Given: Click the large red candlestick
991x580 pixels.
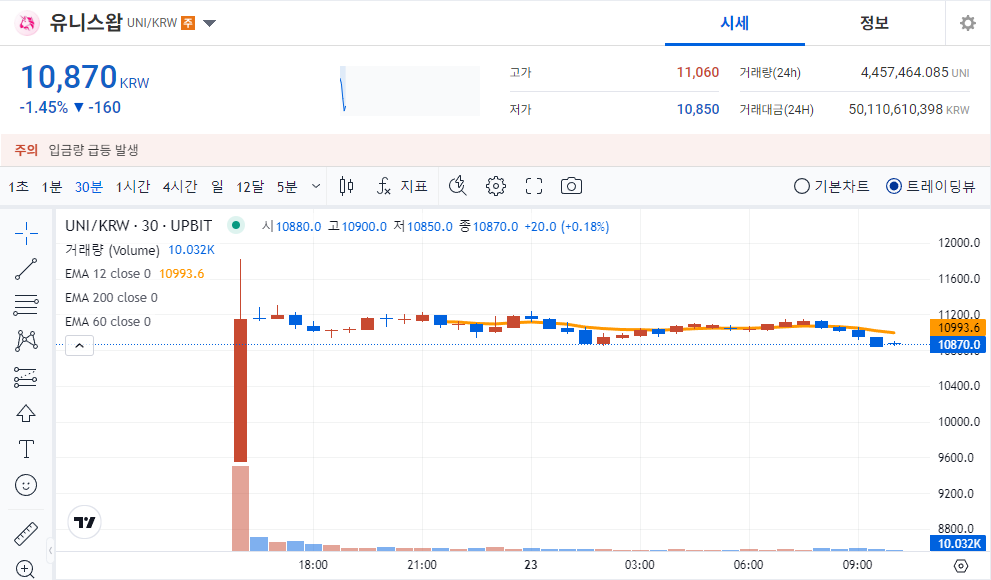Looking at the screenshot, I should coord(240,390).
